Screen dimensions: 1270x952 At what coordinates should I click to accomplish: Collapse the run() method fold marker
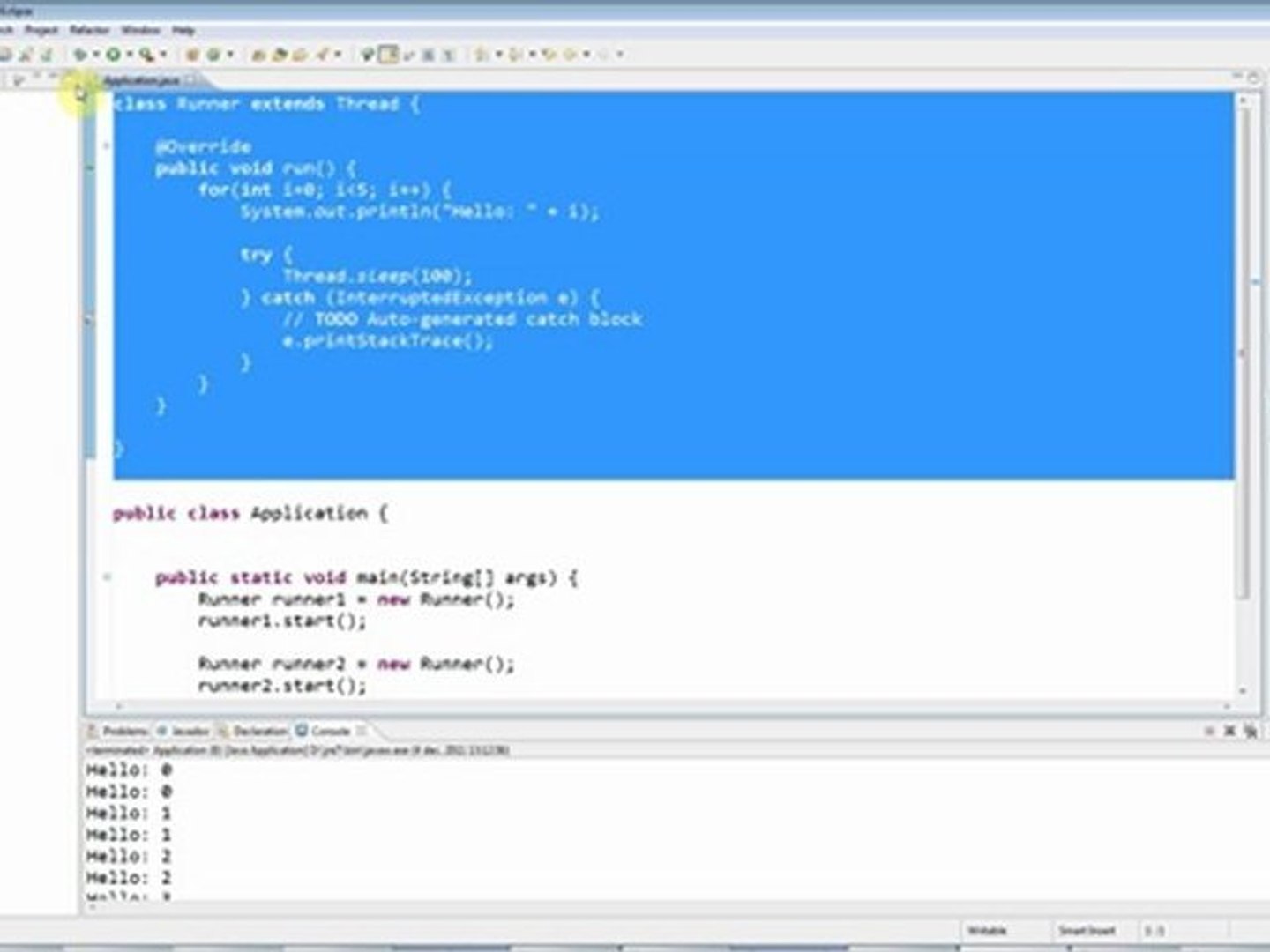pos(107,146)
